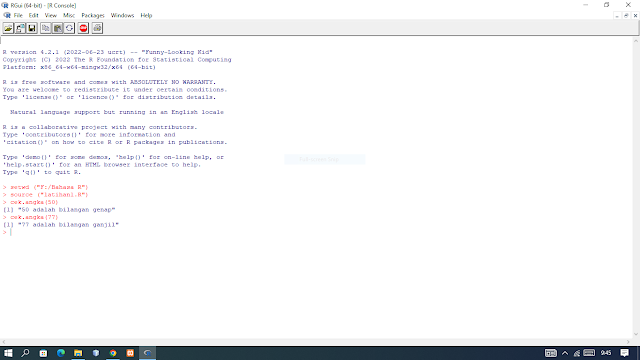Switch to Google Chrome in the taskbar
Viewport: 640px width, 360px height.
(x=113, y=353)
